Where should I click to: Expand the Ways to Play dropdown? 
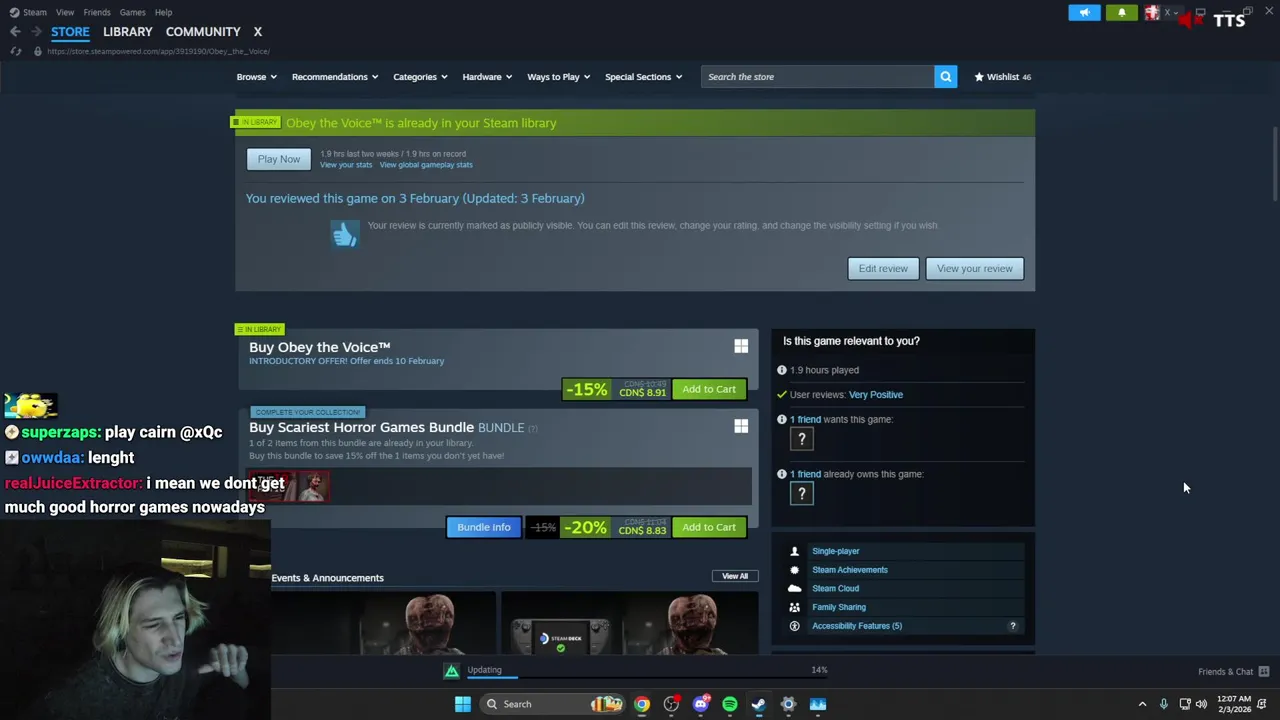(558, 77)
